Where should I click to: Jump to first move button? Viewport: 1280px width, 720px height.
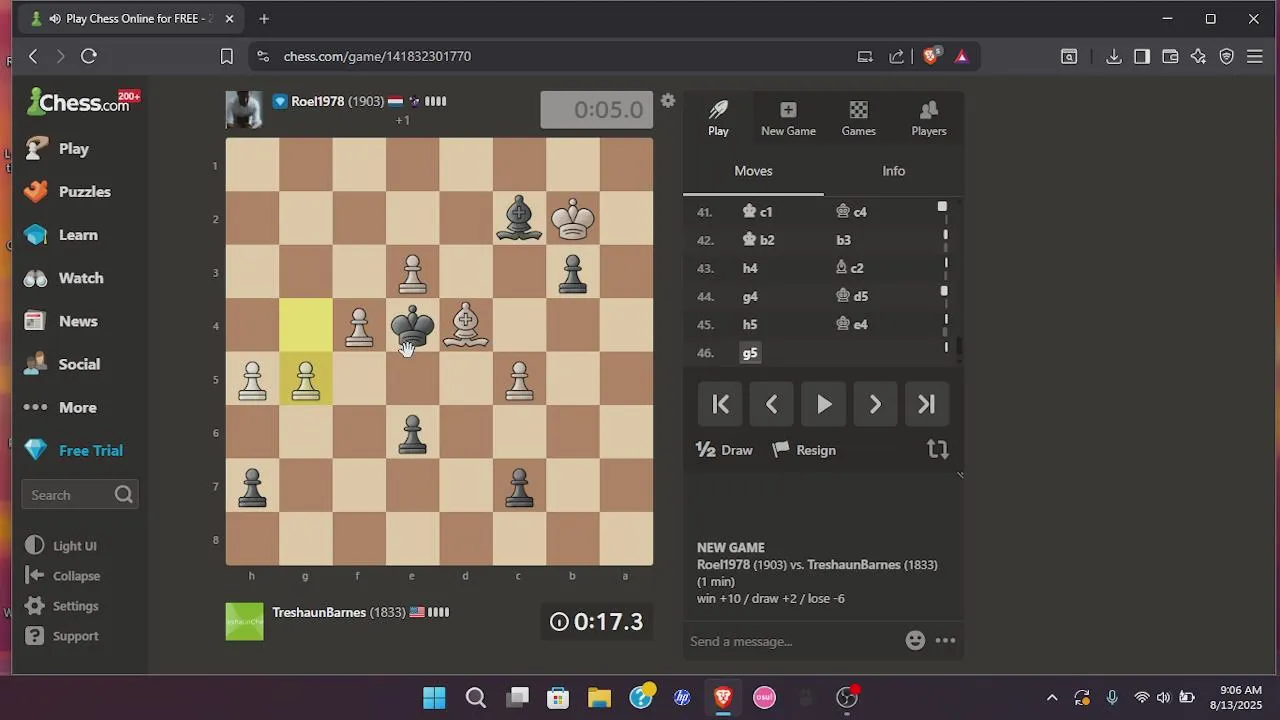[x=720, y=404]
